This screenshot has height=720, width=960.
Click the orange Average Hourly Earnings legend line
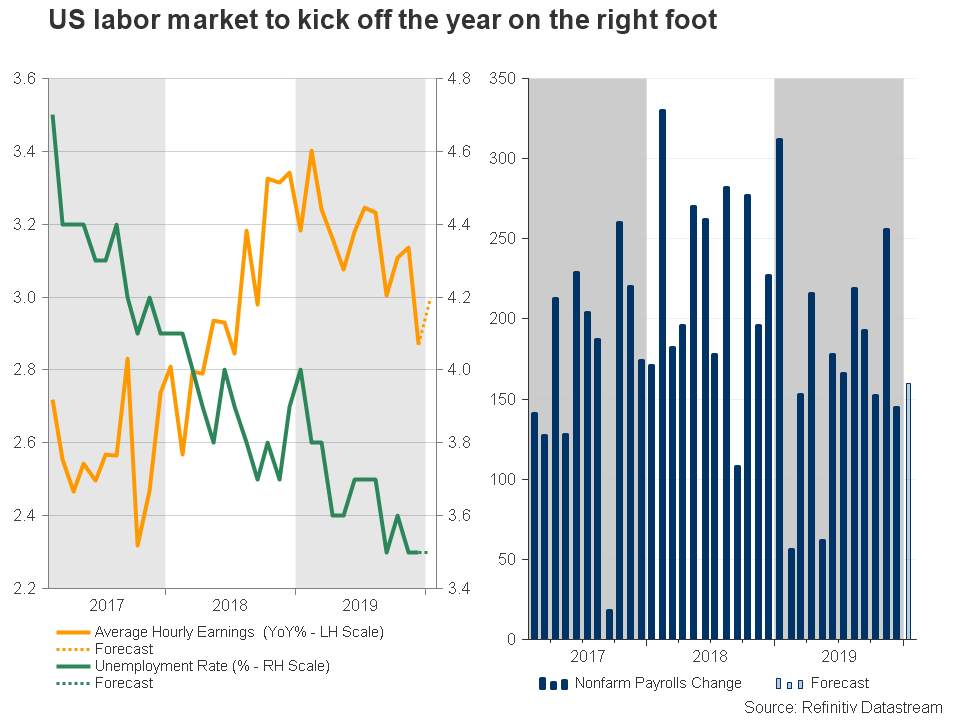click(72, 632)
